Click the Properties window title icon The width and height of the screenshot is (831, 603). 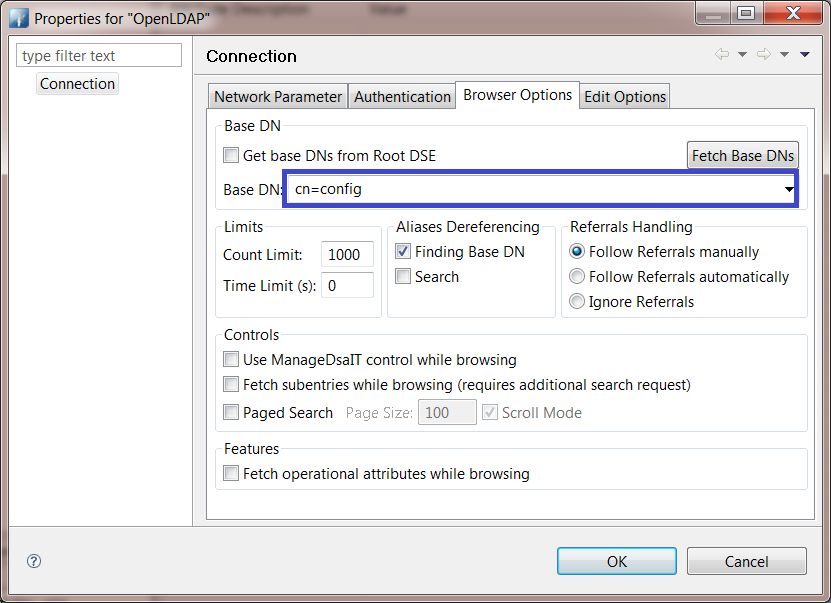tap(19, 18)
